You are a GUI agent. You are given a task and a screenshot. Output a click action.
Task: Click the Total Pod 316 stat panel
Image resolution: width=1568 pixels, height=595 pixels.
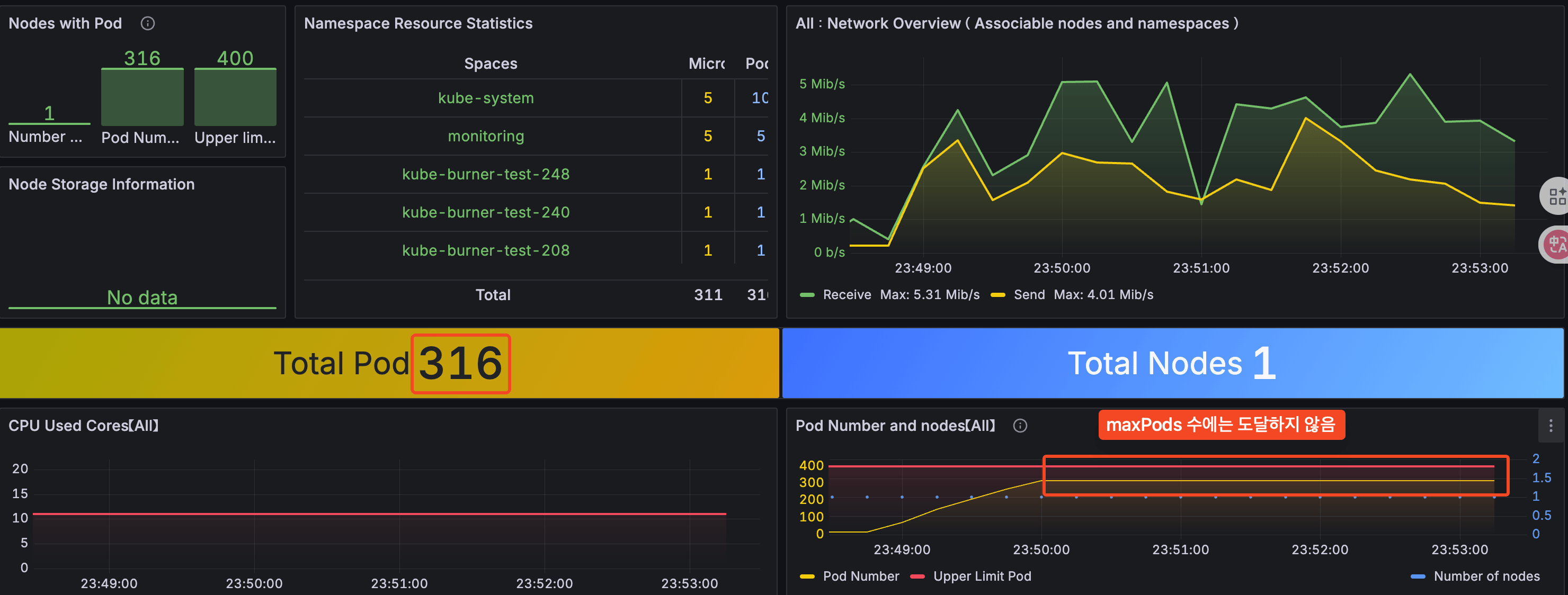389,363
